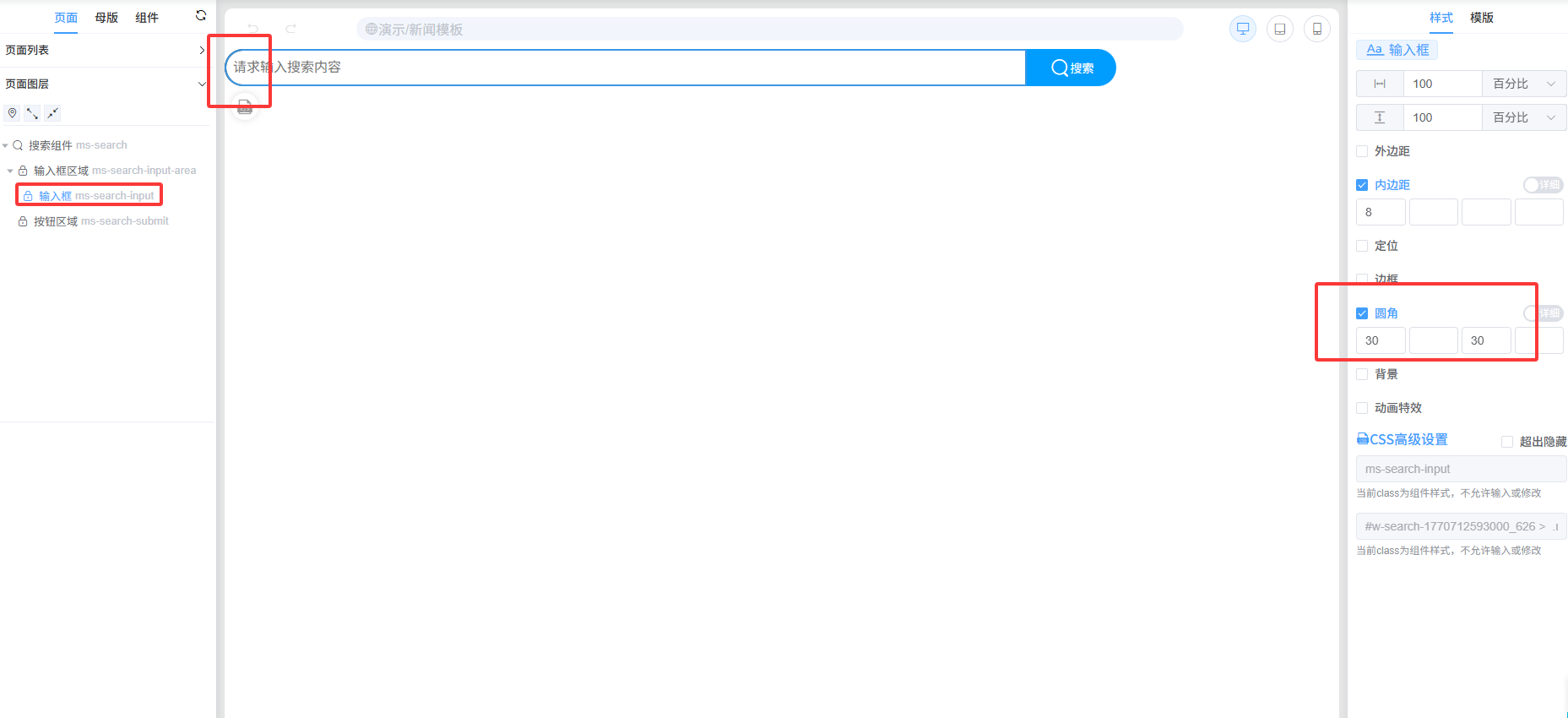Click the code file icon below search box

pyautogui.click(x=245, y=107)
